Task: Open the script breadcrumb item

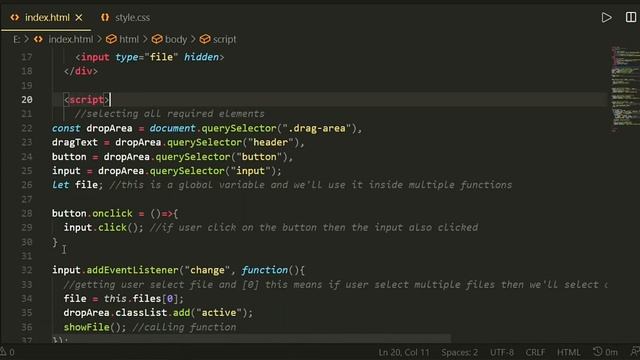Action: 224,39
